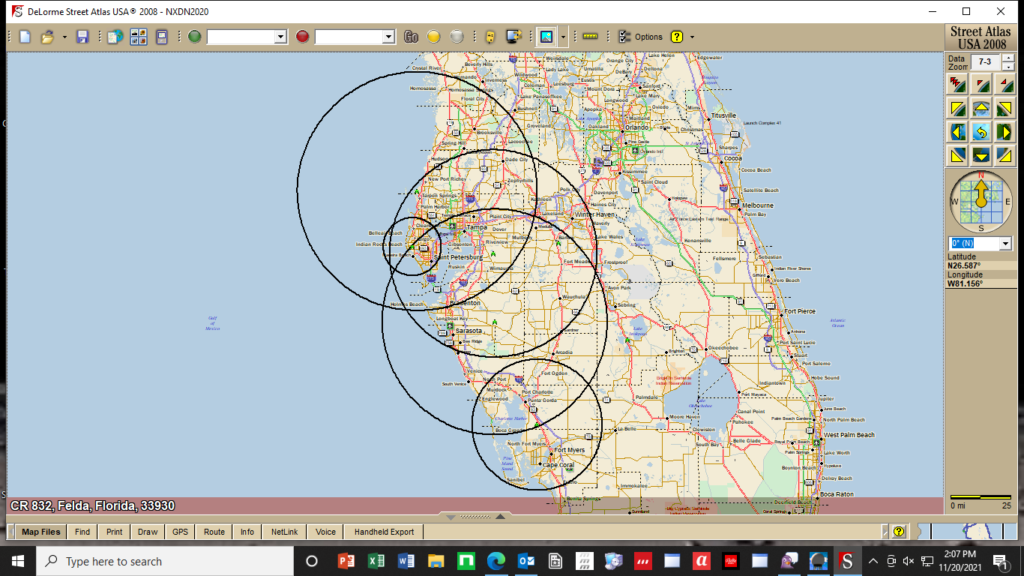Switch to the Find tab
Viewport: 1024px width, 576px height.
(82, 531)
